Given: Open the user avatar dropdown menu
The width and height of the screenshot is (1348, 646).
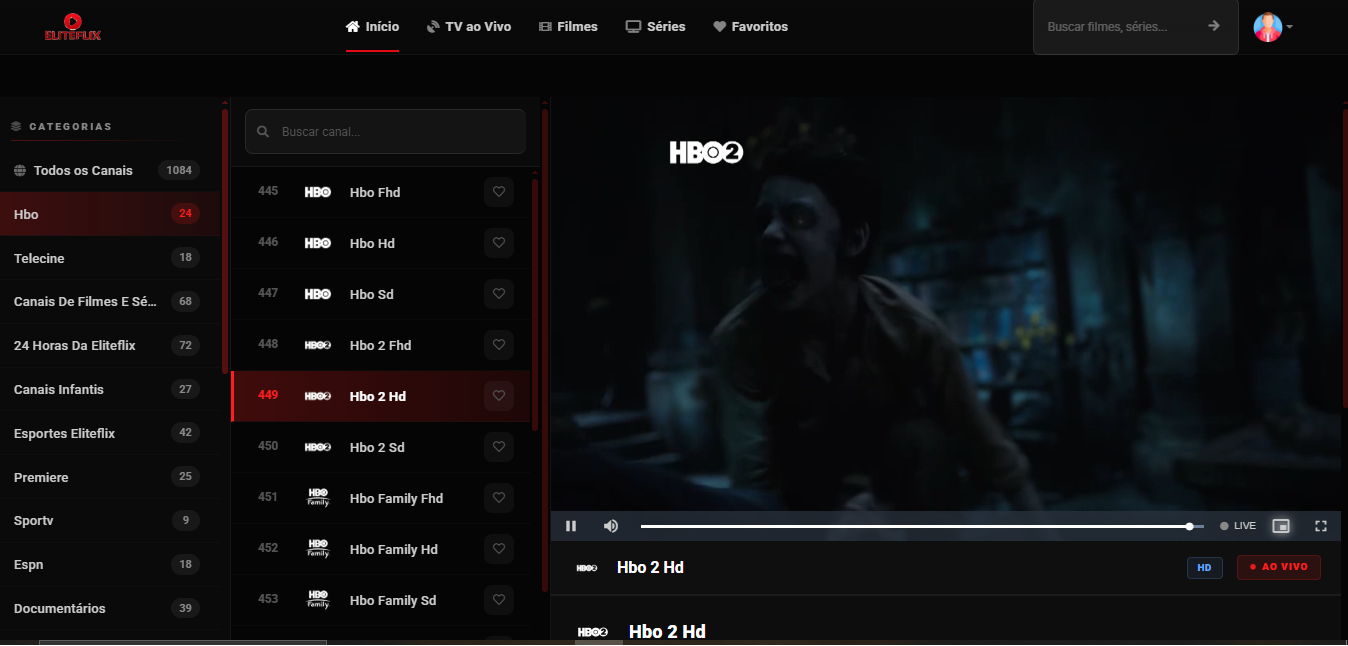Looking at the screenshot, I should (x=1274, y=27).
